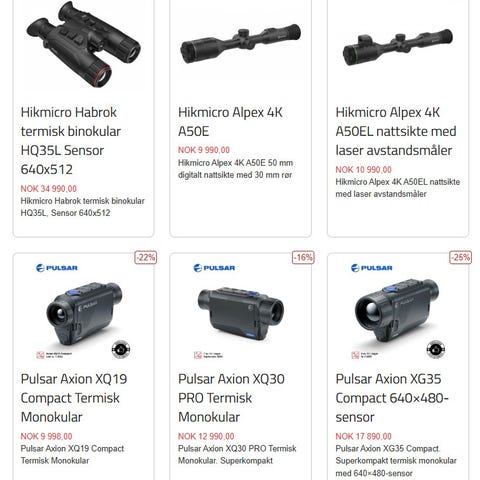Open the Hikmicro Habrok binocular product image

(x=83, y=44)
